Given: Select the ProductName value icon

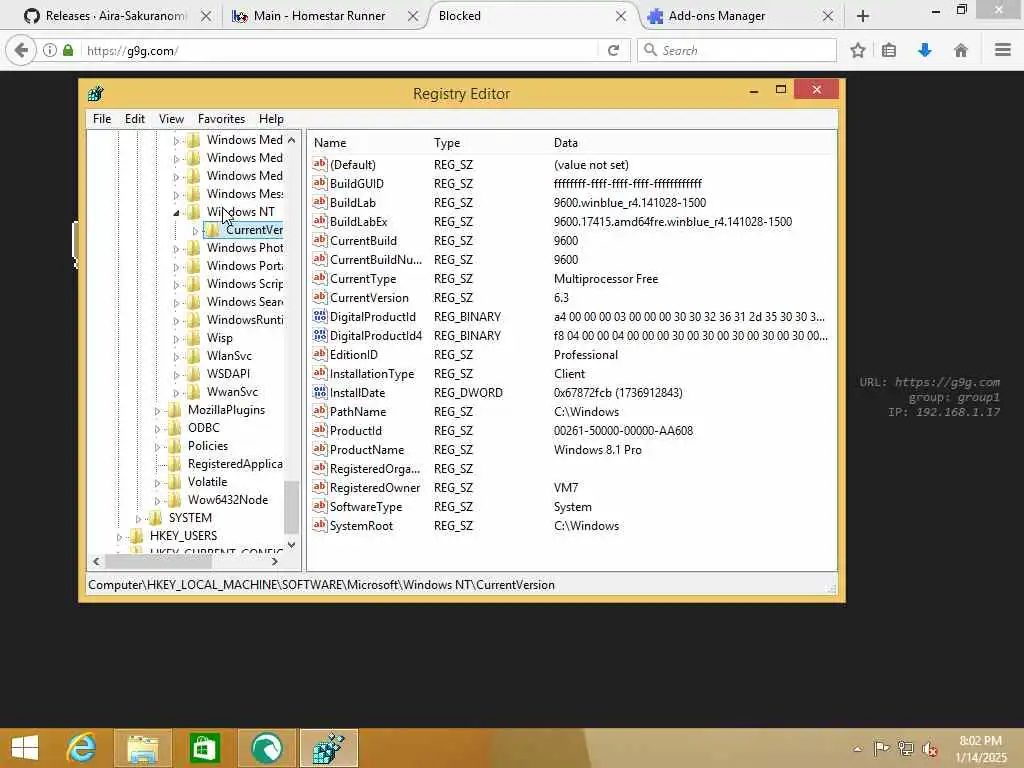Looking at the screenshot, I should click(x=319, y=449).
